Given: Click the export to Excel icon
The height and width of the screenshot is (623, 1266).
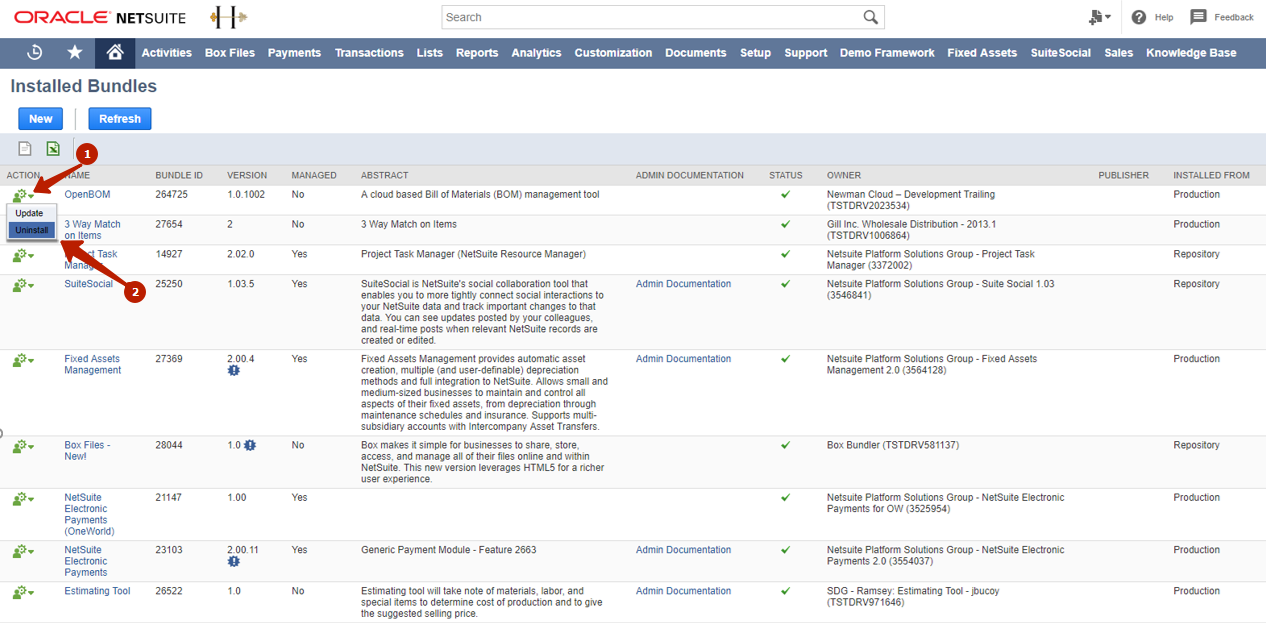Looking at the screenshot, I should pos(53,149).
